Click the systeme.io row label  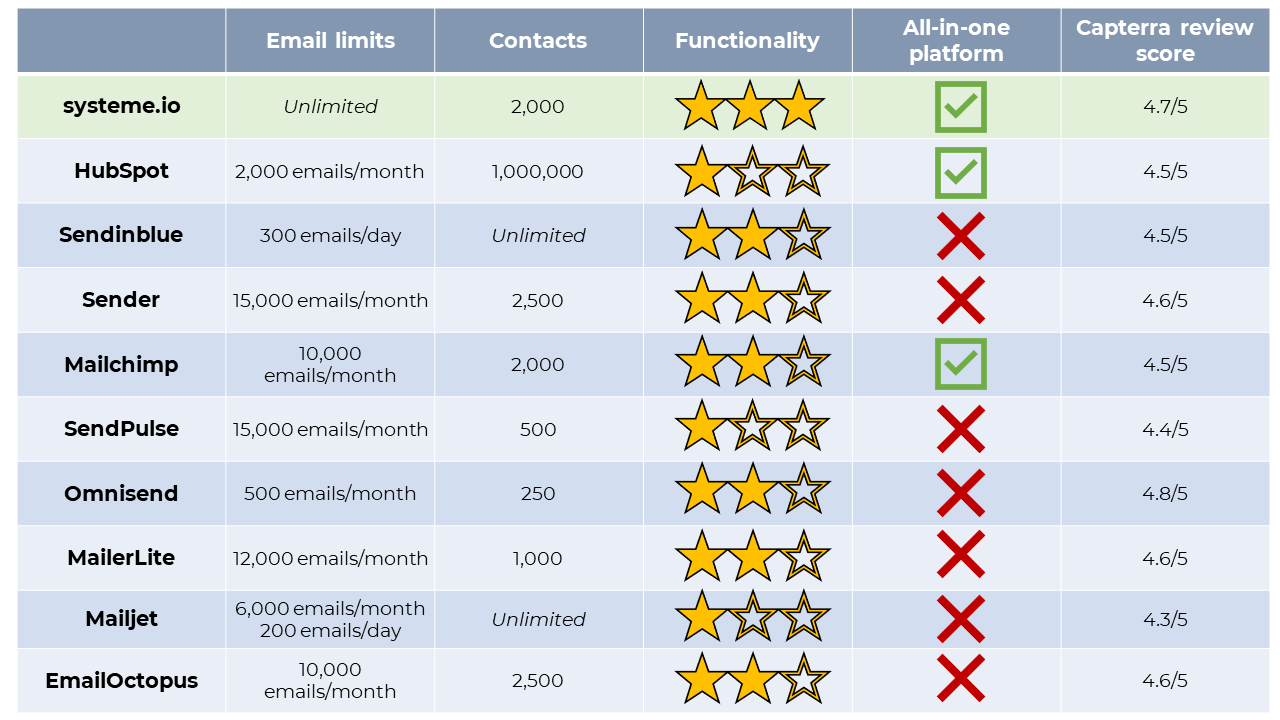point(121,106)
